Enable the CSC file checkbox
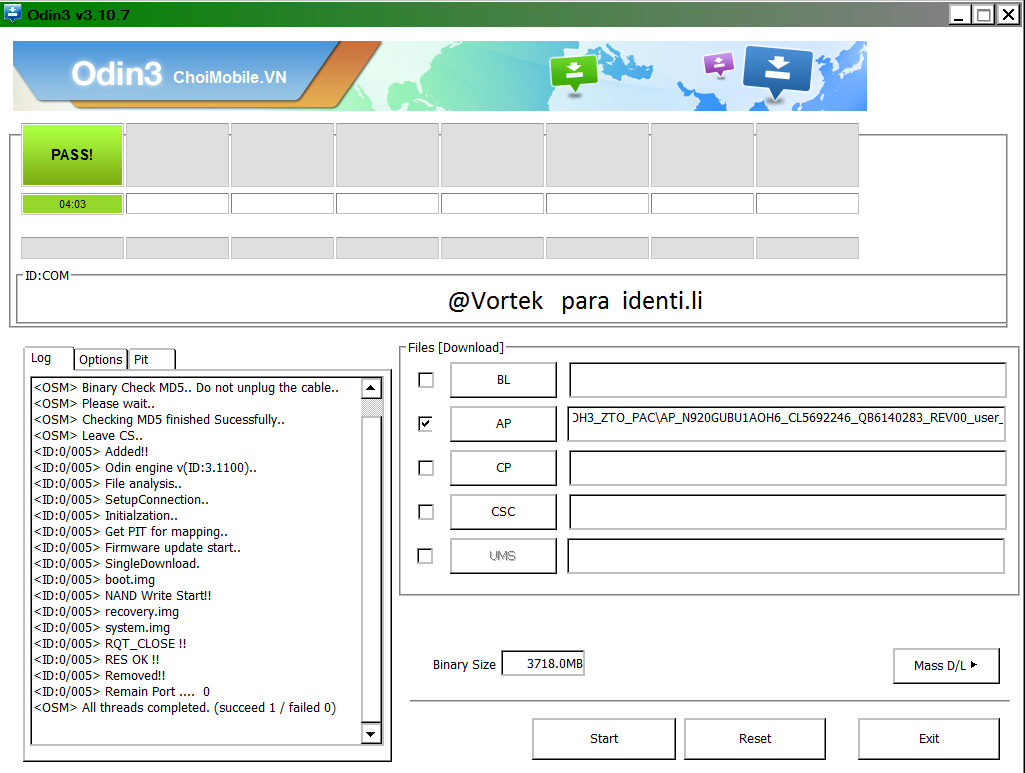This screenshot has height=773, width=1025. click(426, 512)
